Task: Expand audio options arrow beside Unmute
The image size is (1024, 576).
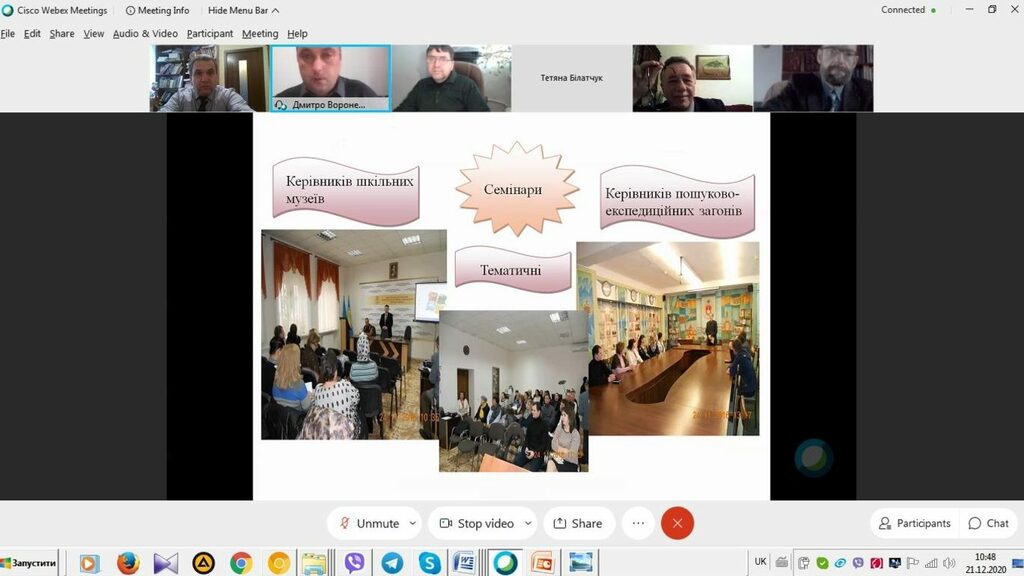Action: (x=412, y=523)
